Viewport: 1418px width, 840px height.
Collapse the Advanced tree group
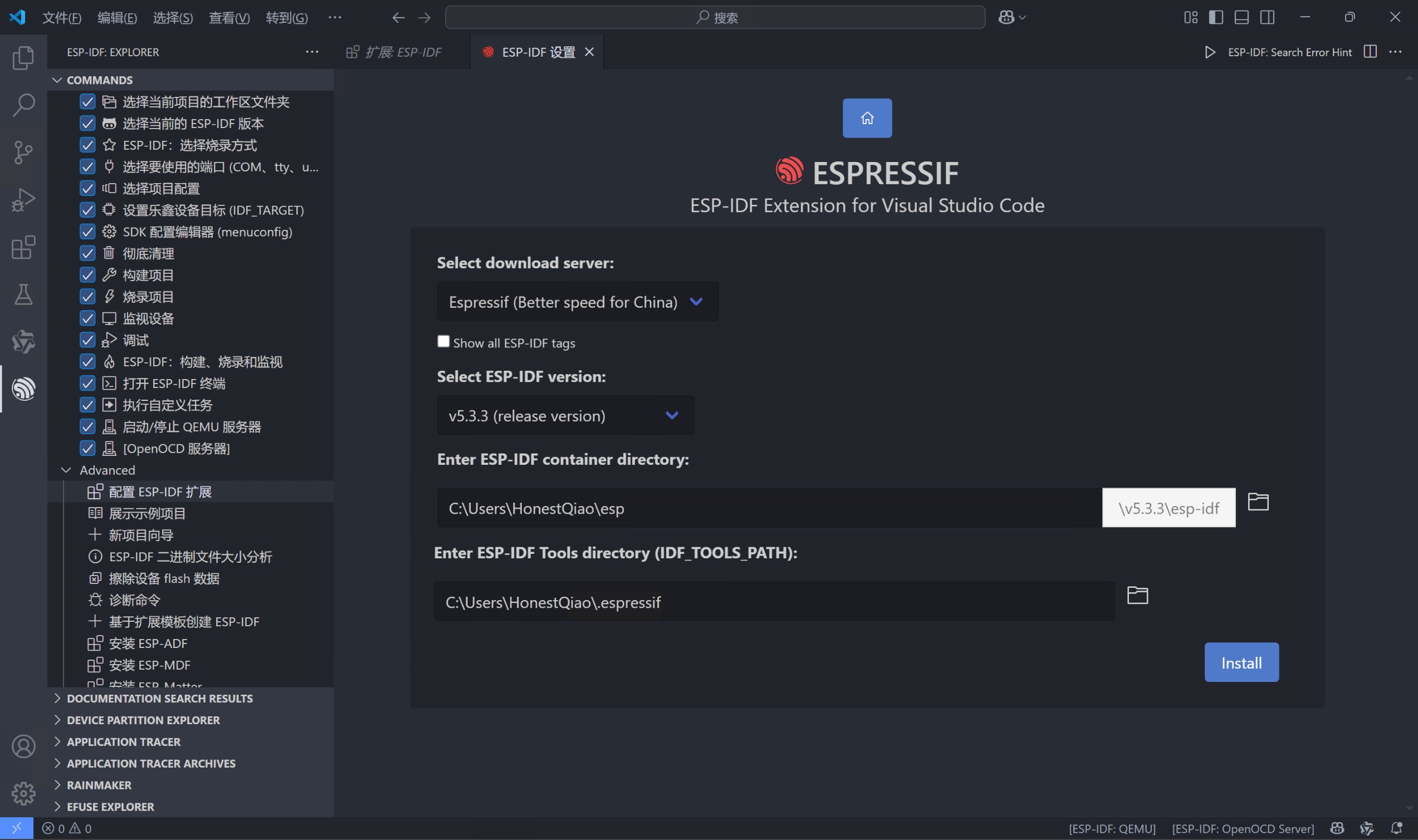pyautogui.click(x=191, y=470)
